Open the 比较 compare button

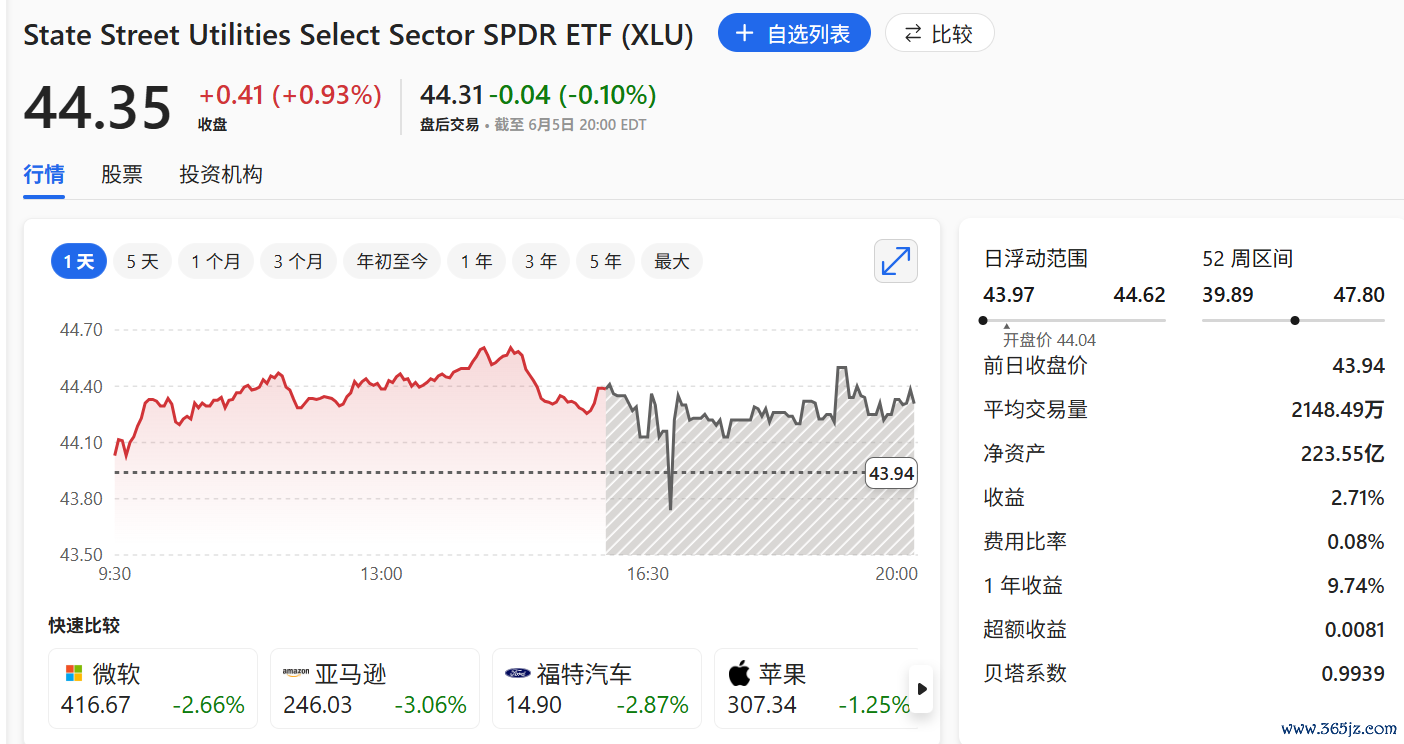click(x=939, y=34)
